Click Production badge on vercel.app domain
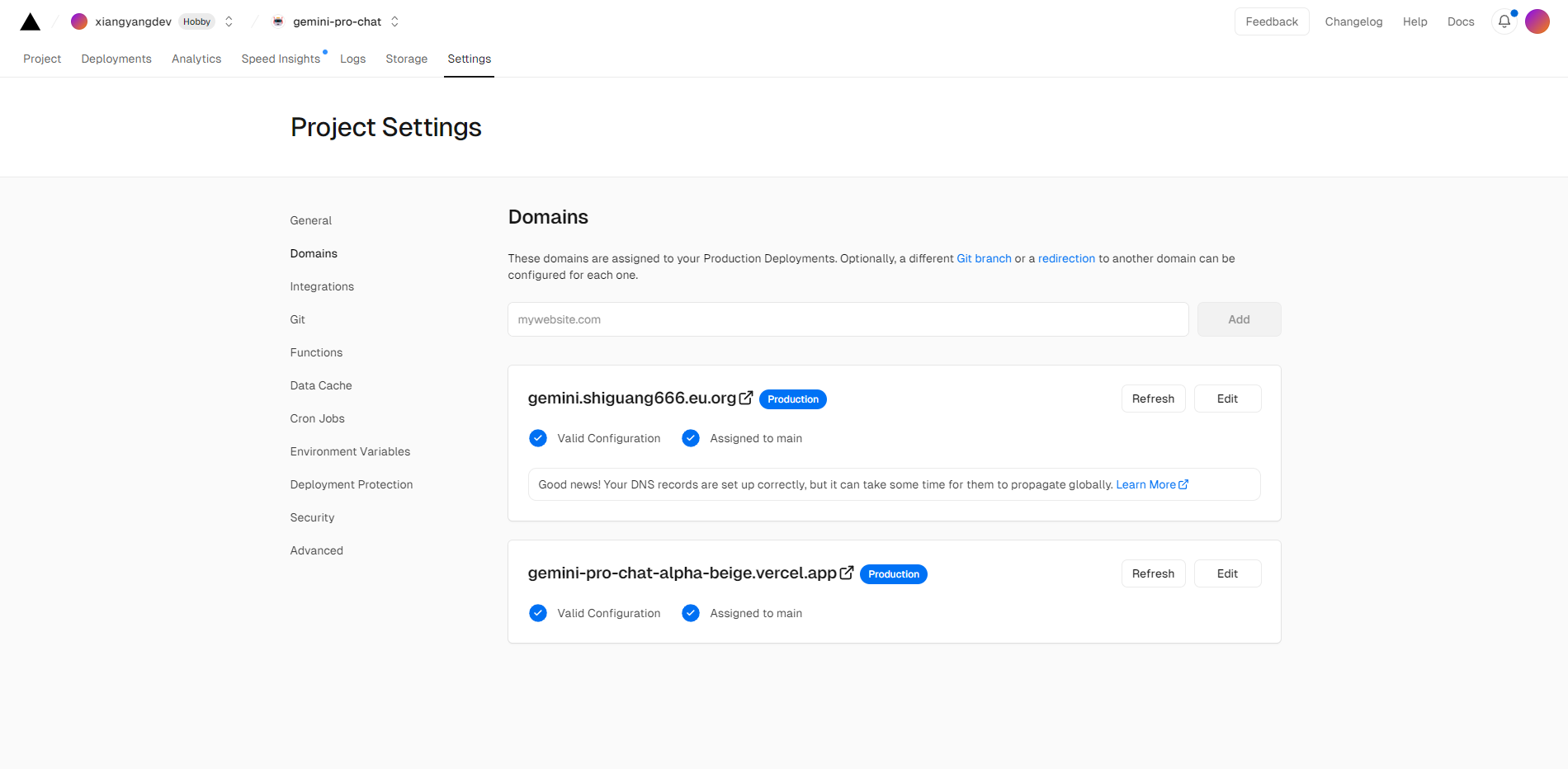Image resolution: width=1568 pixels, height=769 pixels. 894,574
